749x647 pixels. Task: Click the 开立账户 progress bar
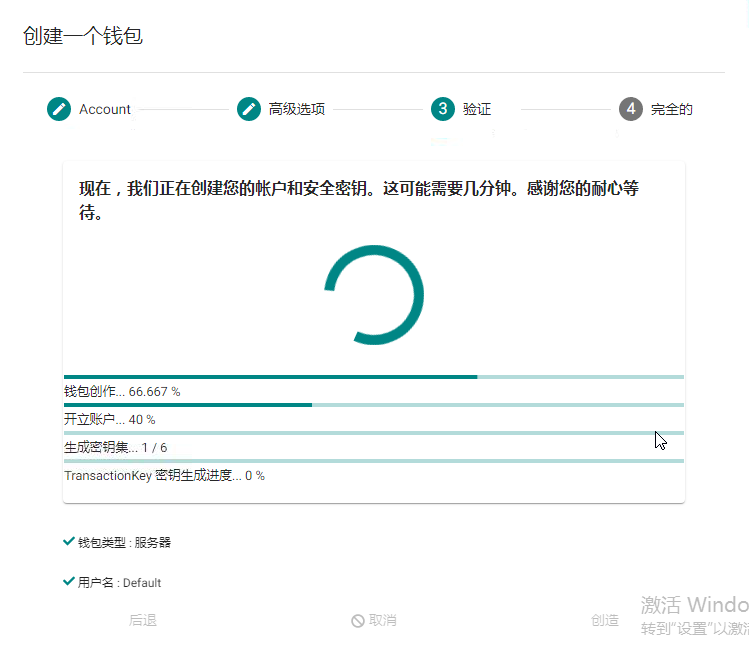[373, 405]
